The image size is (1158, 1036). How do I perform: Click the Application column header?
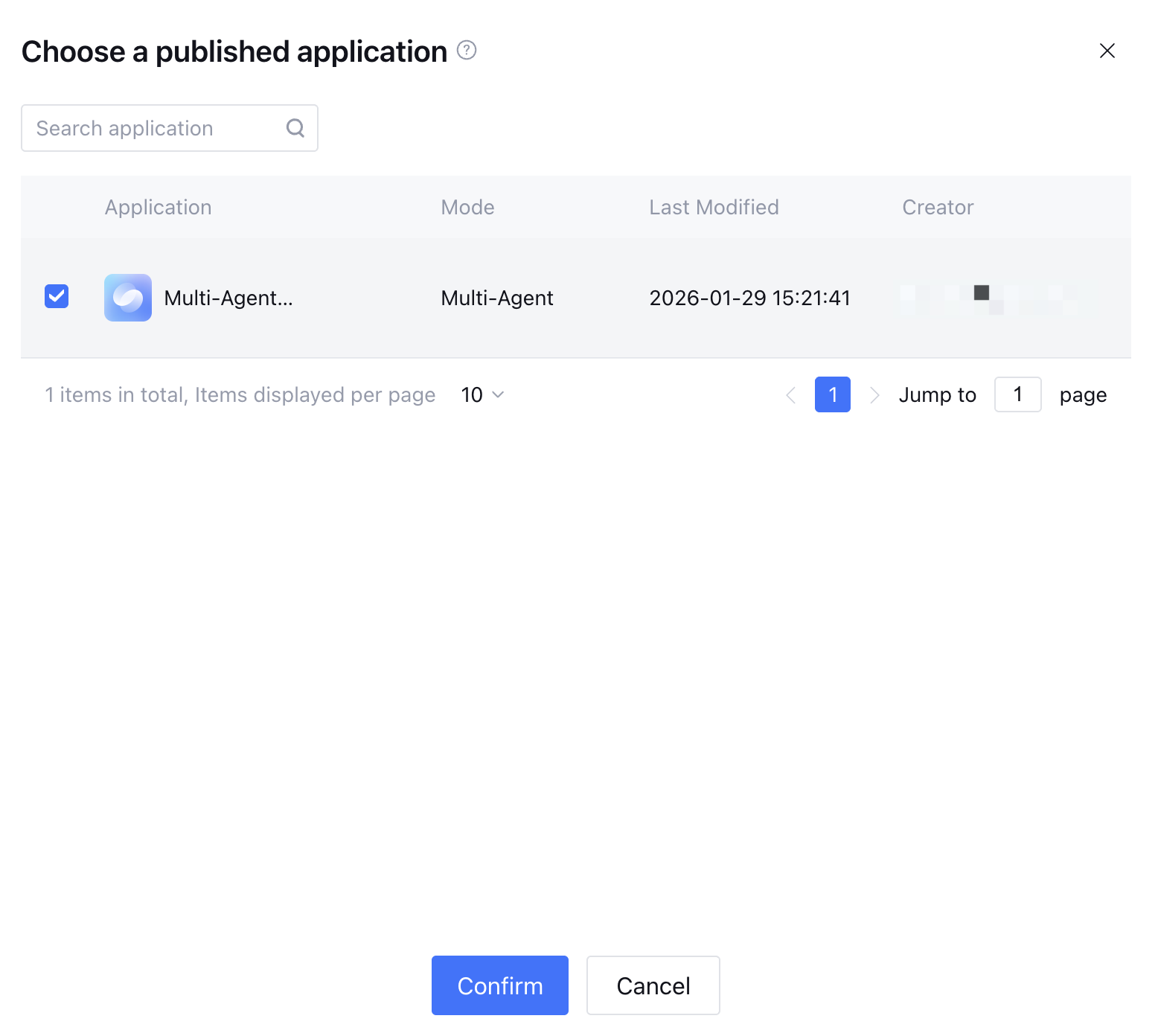(x=158, y=207)
